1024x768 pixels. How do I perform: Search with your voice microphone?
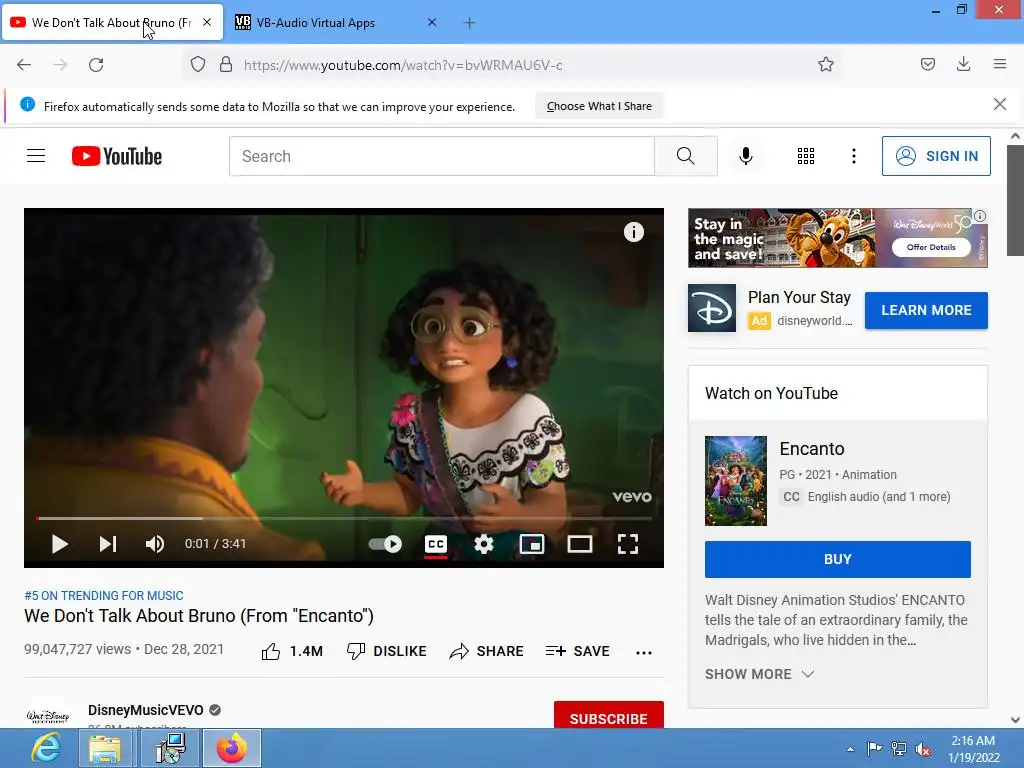(746, 156)
